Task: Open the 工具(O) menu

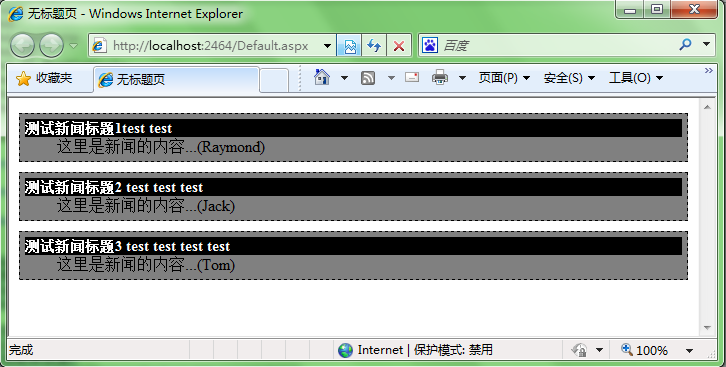Action: click(636, 78)
